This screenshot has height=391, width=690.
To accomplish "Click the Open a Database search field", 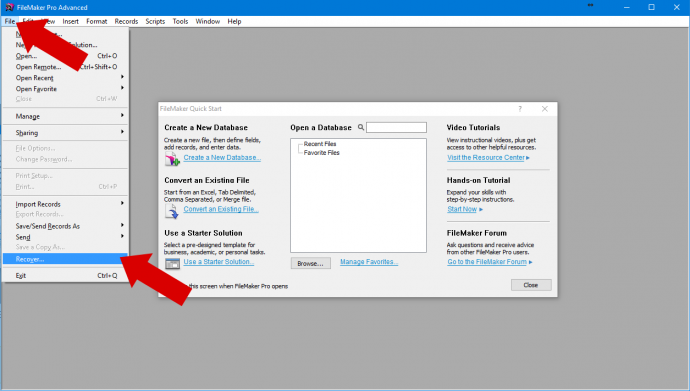I will (x=396, y=128).
